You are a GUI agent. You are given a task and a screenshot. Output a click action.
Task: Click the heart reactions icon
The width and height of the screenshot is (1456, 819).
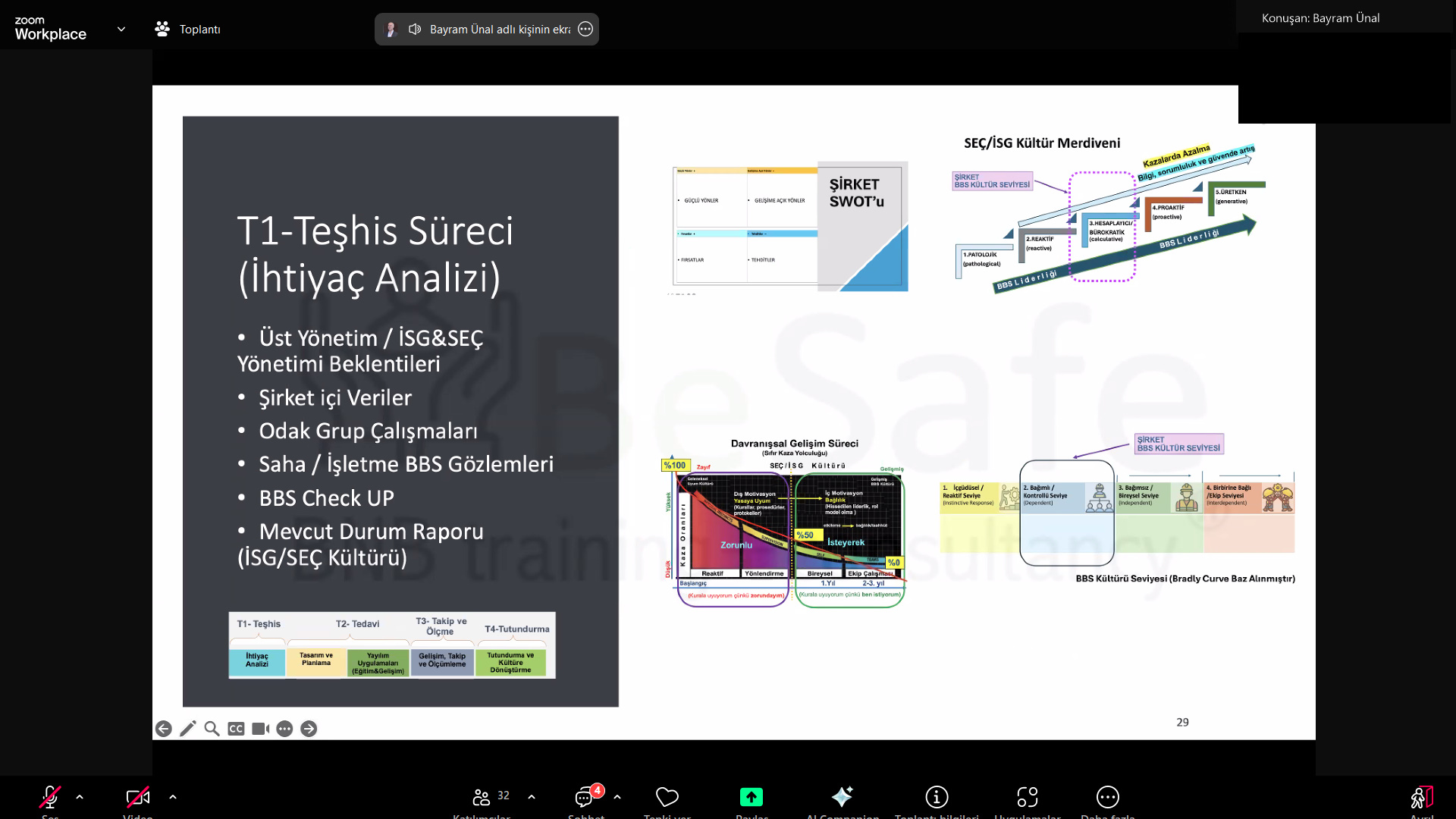pyautogui.click(x=667, y=797)
